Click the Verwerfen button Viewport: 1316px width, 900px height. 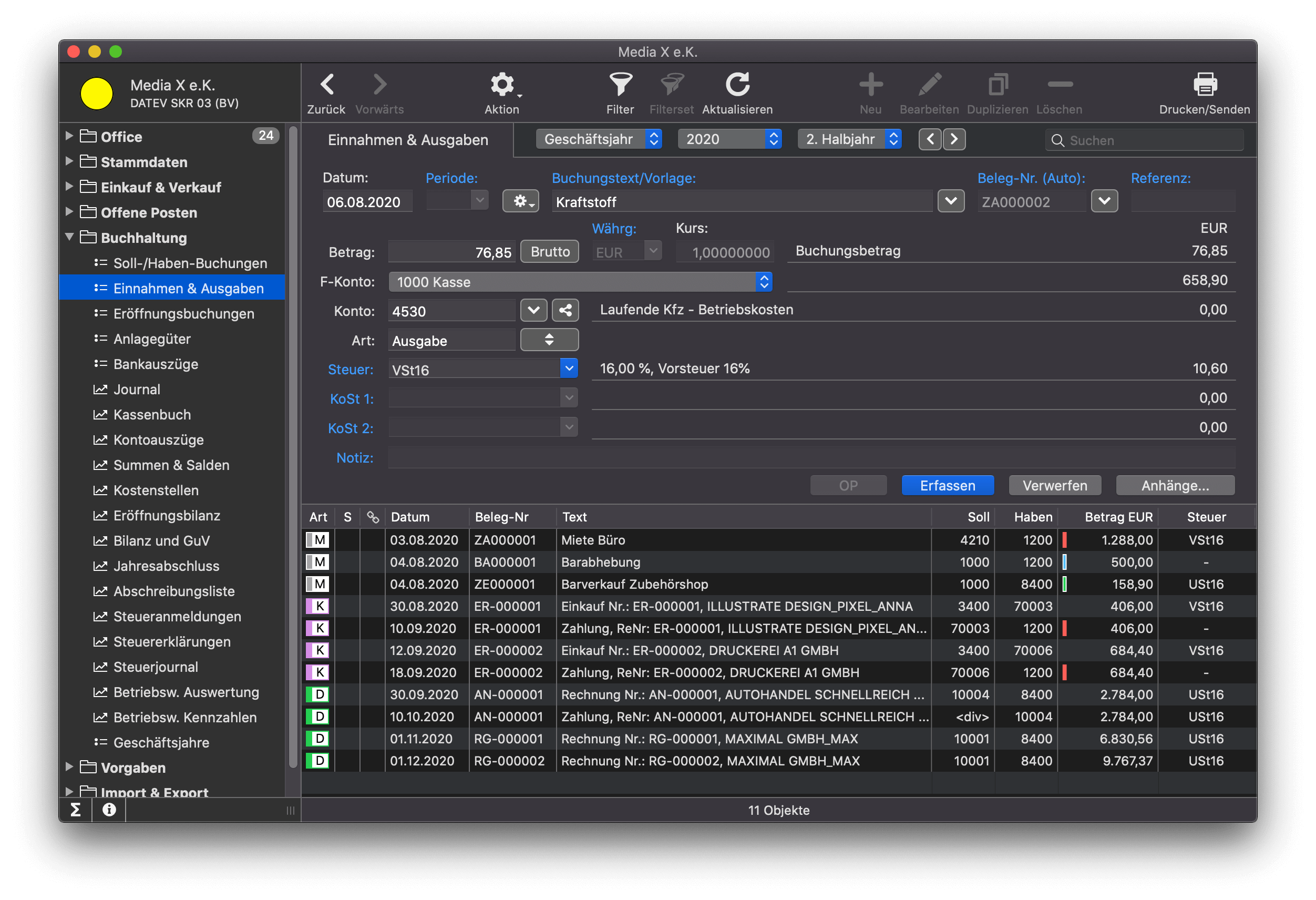1054,485
